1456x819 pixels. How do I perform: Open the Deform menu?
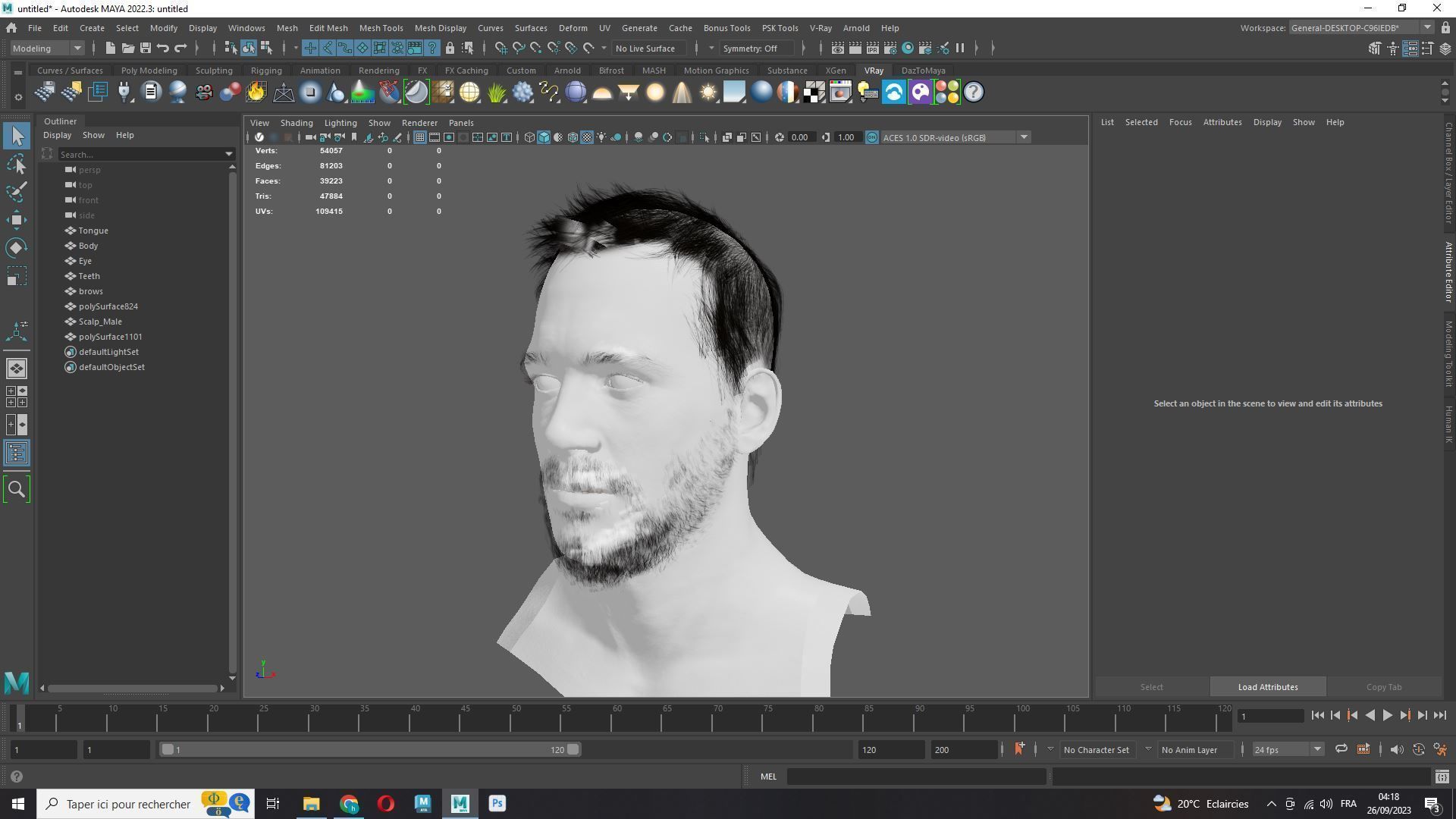coord(573,28)
